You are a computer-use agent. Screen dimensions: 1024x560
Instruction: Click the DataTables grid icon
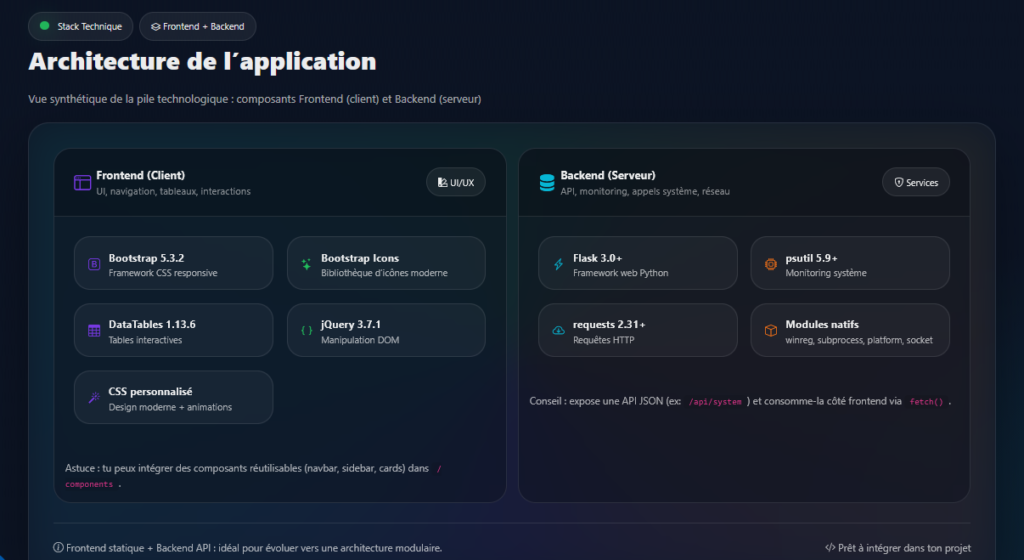point(94,331)
